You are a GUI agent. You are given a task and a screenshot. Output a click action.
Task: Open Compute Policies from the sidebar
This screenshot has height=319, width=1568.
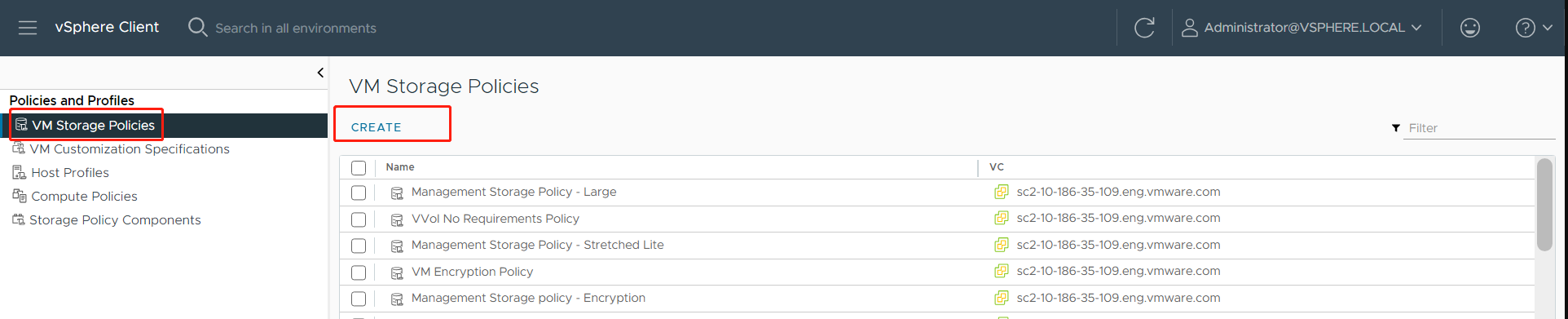pyautogui.click(x=84, y=196)
